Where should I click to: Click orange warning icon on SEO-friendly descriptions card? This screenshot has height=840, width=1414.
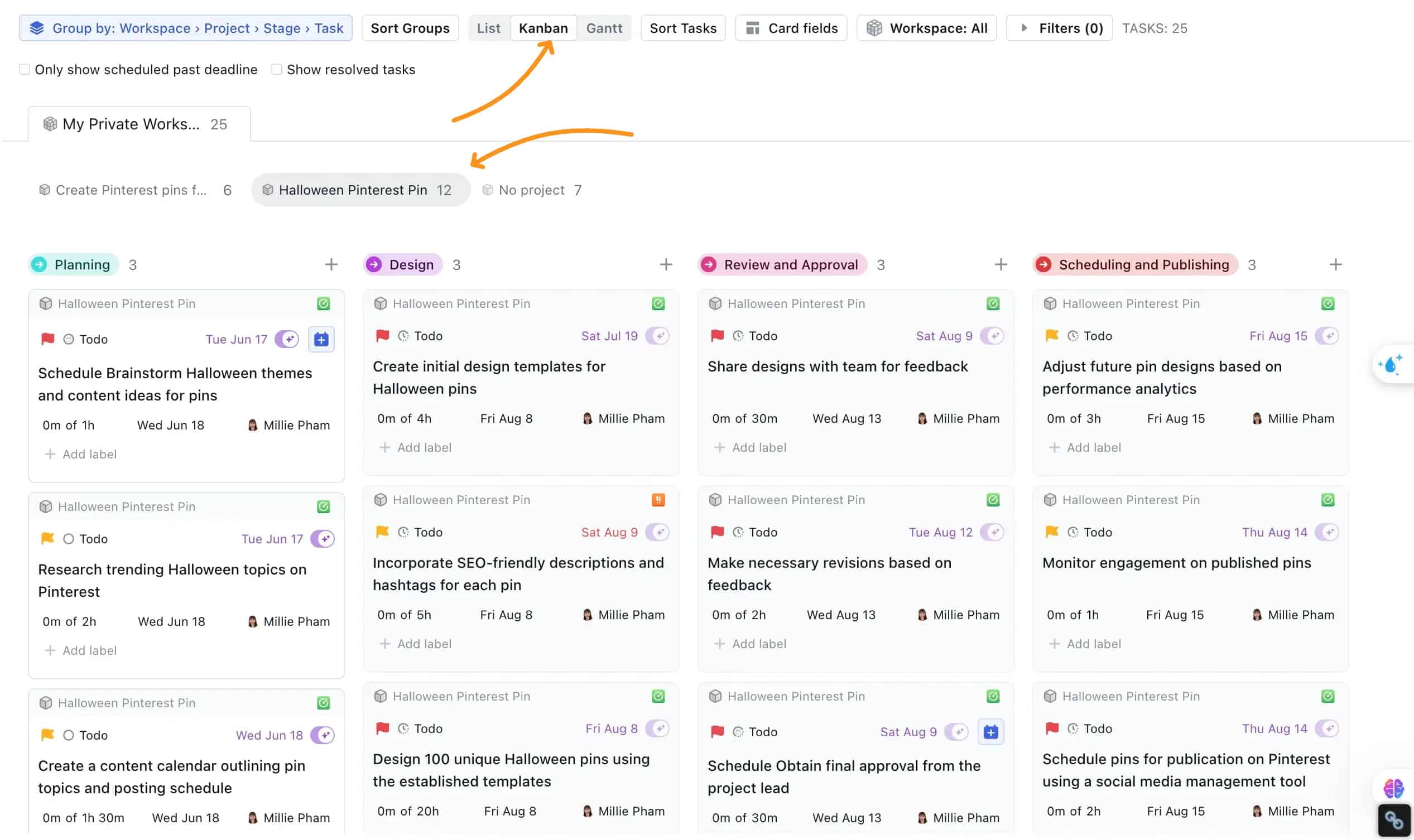(658, 500)
